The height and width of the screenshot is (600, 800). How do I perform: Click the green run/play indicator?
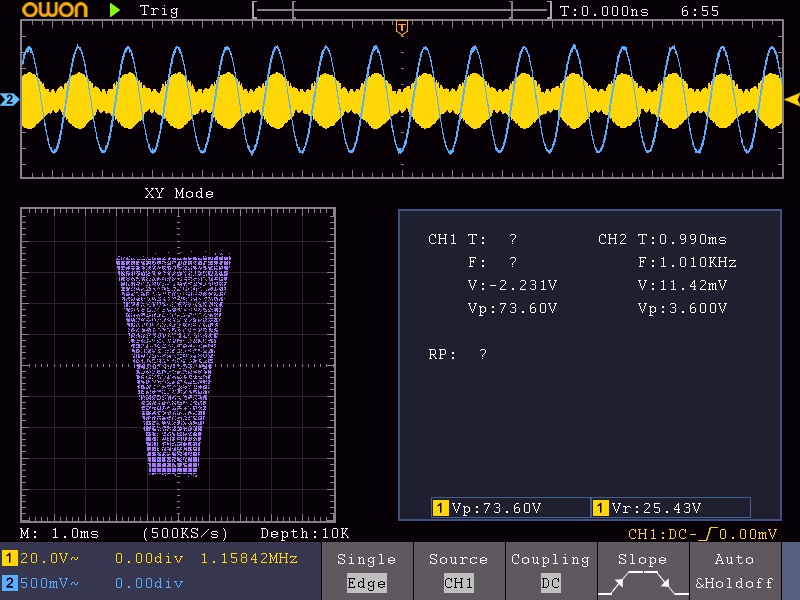[x=115, y=10]
